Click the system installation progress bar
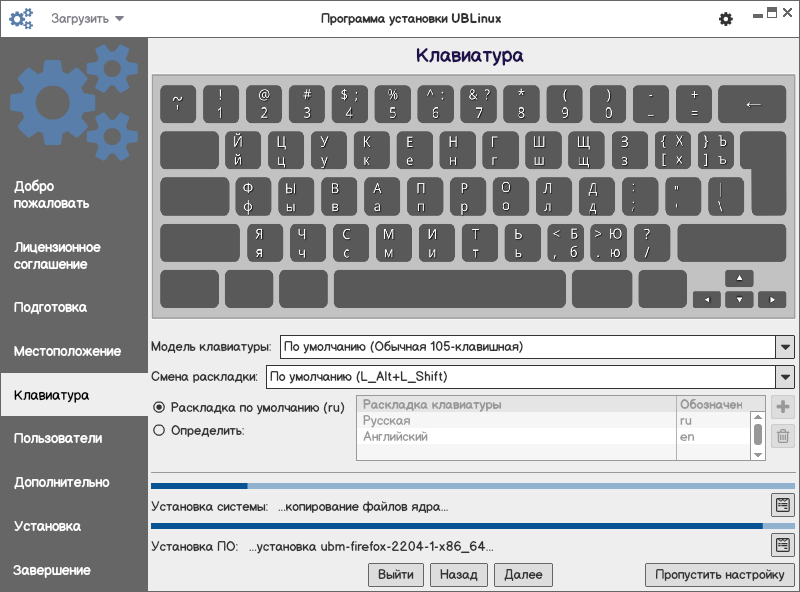The width and height of the screenshot is (800, 592). coord(472,486)
